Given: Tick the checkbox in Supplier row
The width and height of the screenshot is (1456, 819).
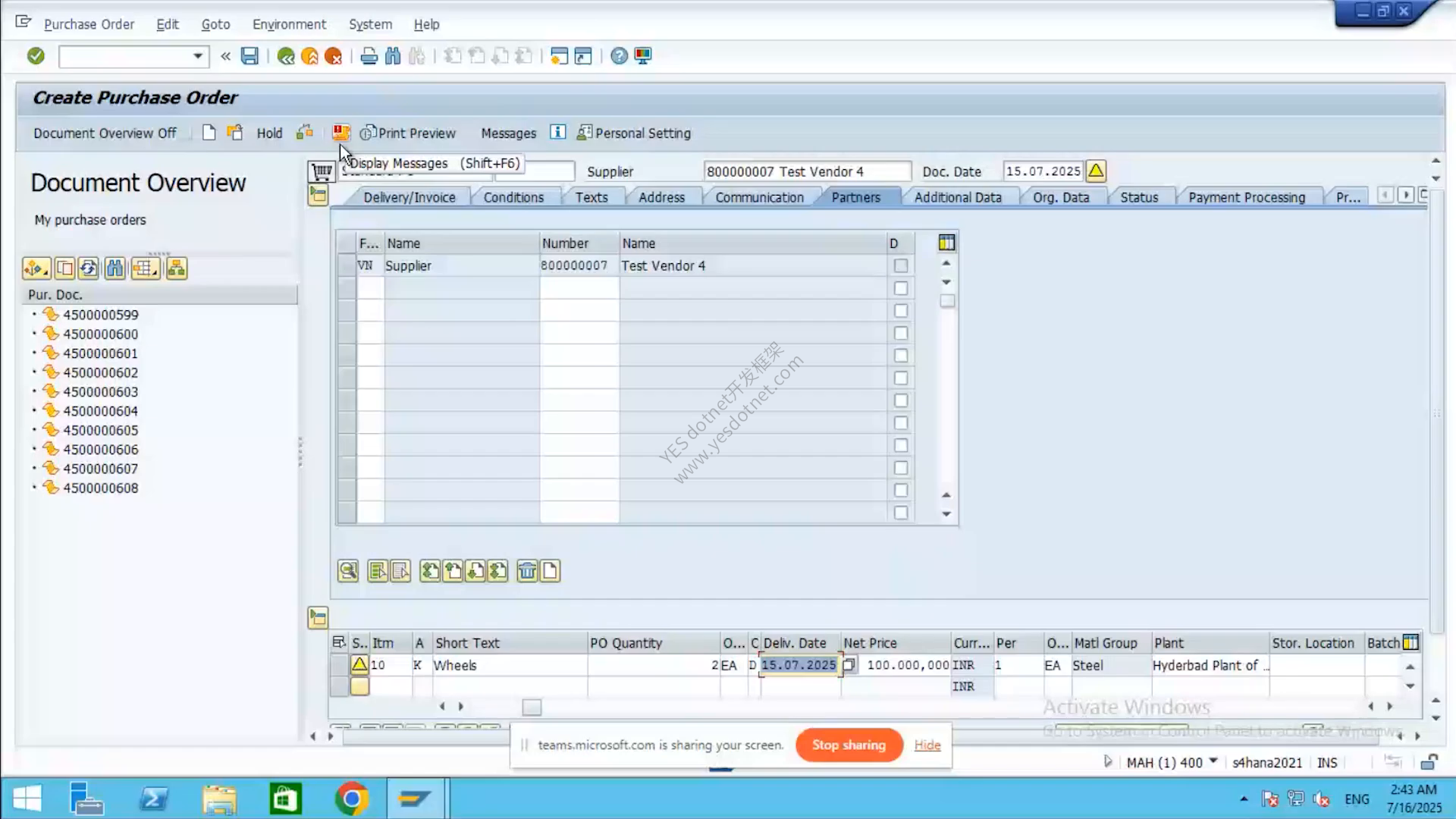Looking at the screenshot, I should point(901,266).
